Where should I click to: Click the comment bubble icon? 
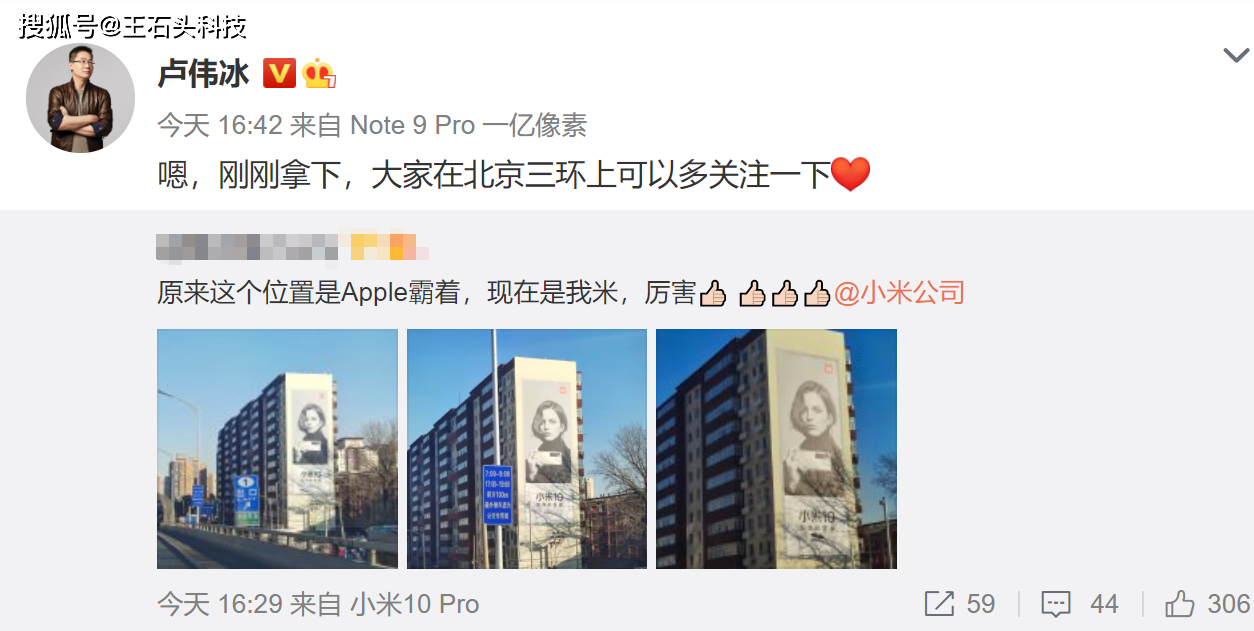pos(1057,604)
